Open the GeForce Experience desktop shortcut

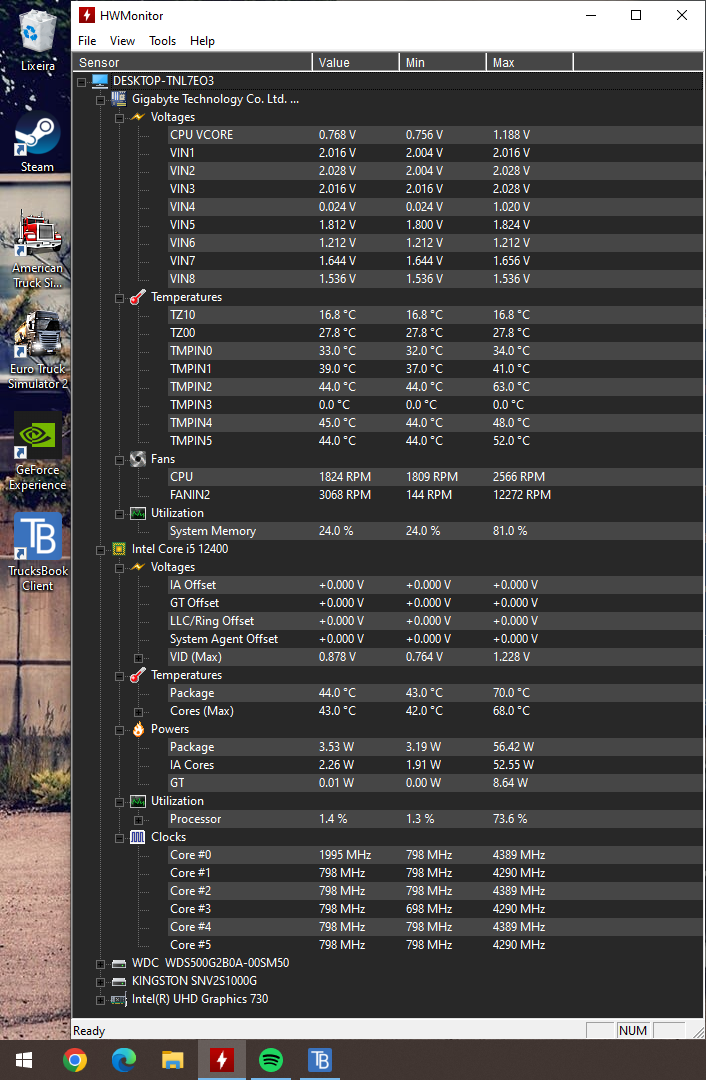pos(37,450)
